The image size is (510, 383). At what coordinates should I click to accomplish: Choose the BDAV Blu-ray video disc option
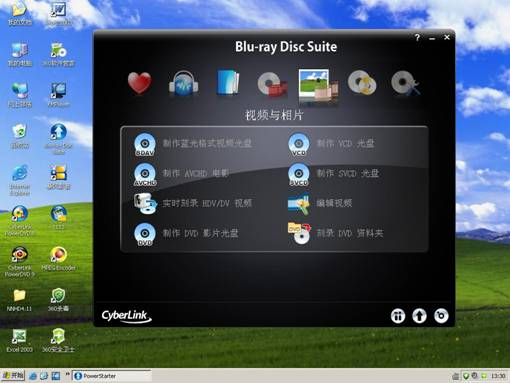click(193, 144)
